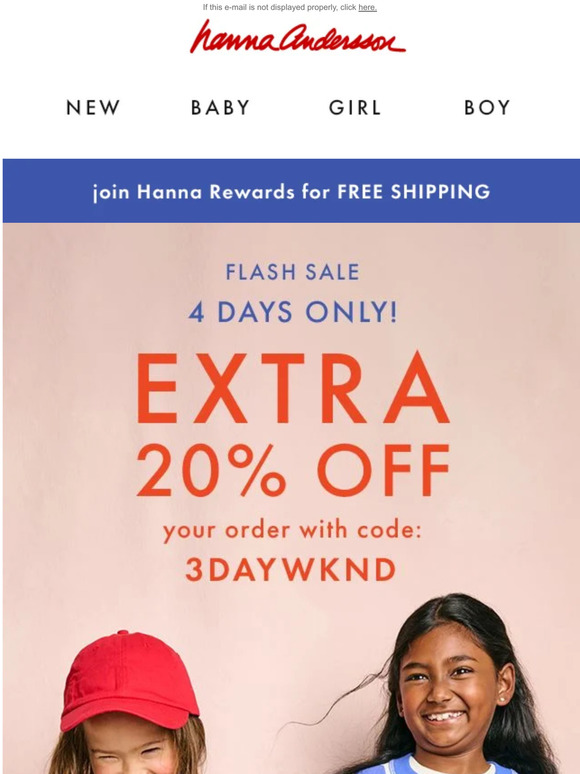The width and height of the screenshot is (580, 774).
Task: Click the red baseball cap
Action: (128, 679)
